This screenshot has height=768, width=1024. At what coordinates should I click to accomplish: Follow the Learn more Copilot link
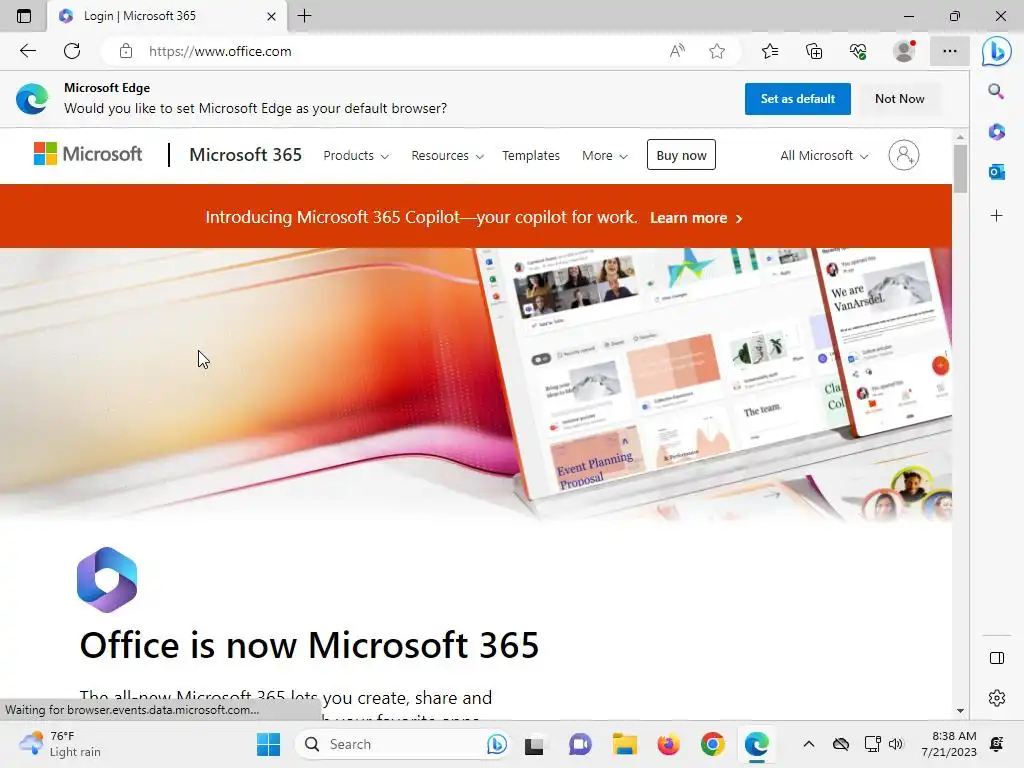(x=696, y=218)
